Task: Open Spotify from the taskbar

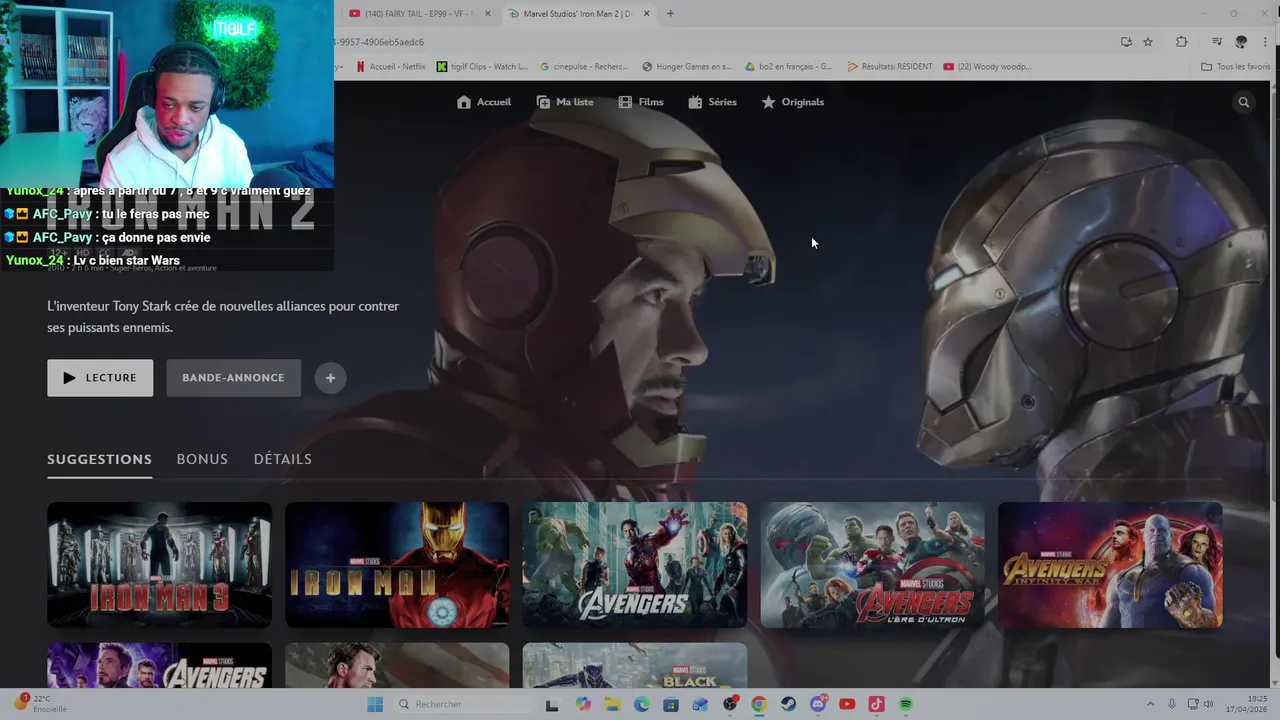Action: pos(906,704)
